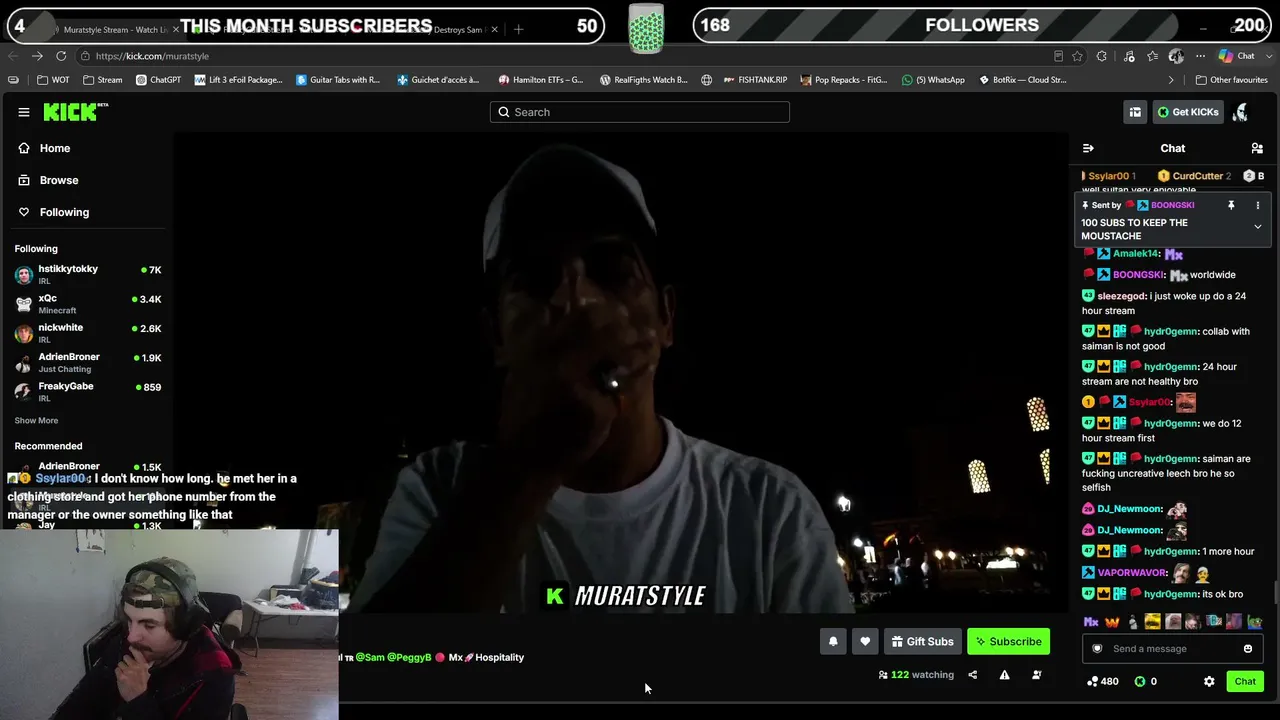Open pinned message options menu
The height and width of the screenshot is (720, 1280).
tap(1258, 205)
